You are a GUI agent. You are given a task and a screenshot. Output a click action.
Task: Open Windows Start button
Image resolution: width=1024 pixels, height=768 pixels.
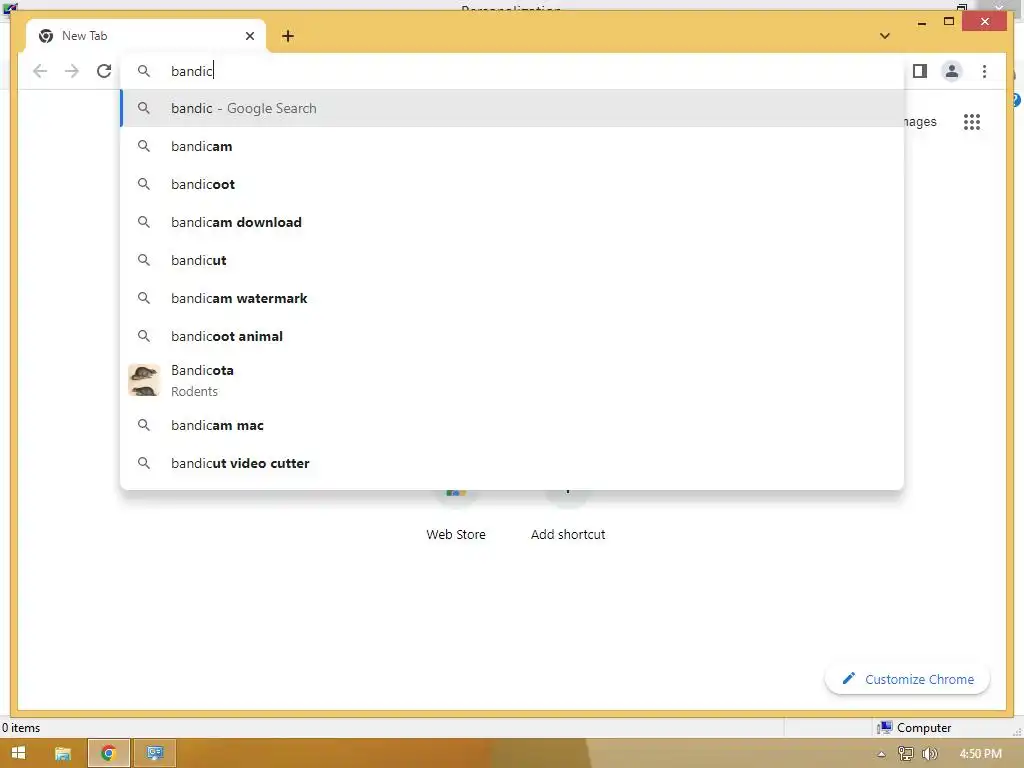coord(18,753)
